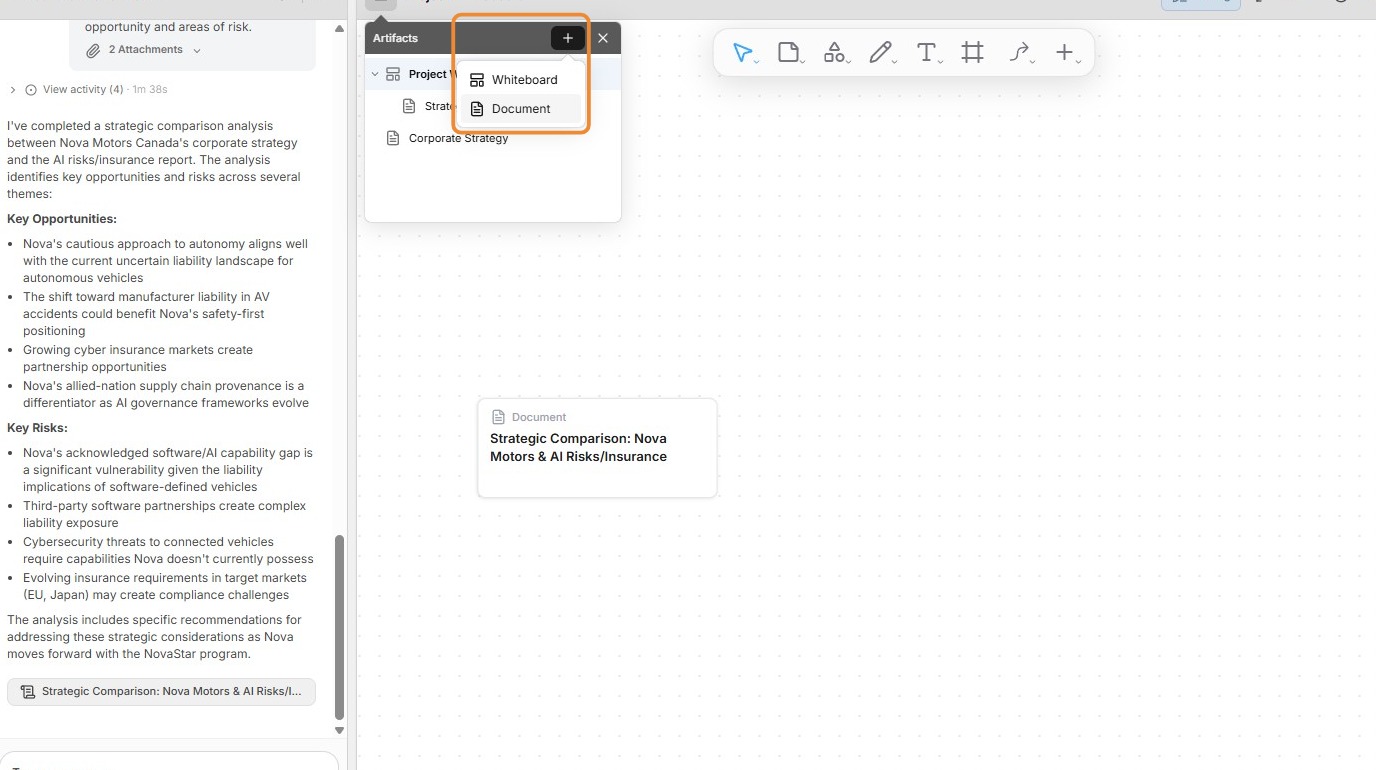Click bullet about software/AI capability gap
The height and width of the screenshot is (770, 1376).
point(167,470)
